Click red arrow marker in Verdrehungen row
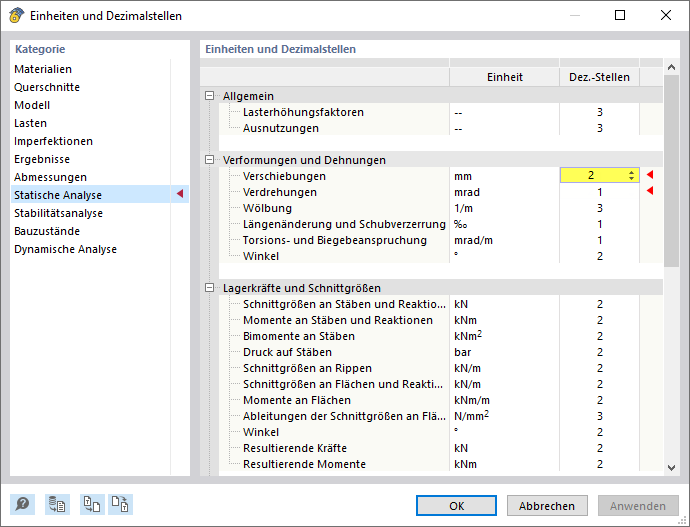Viewport: 690px width, 527px height. point(651,192)
